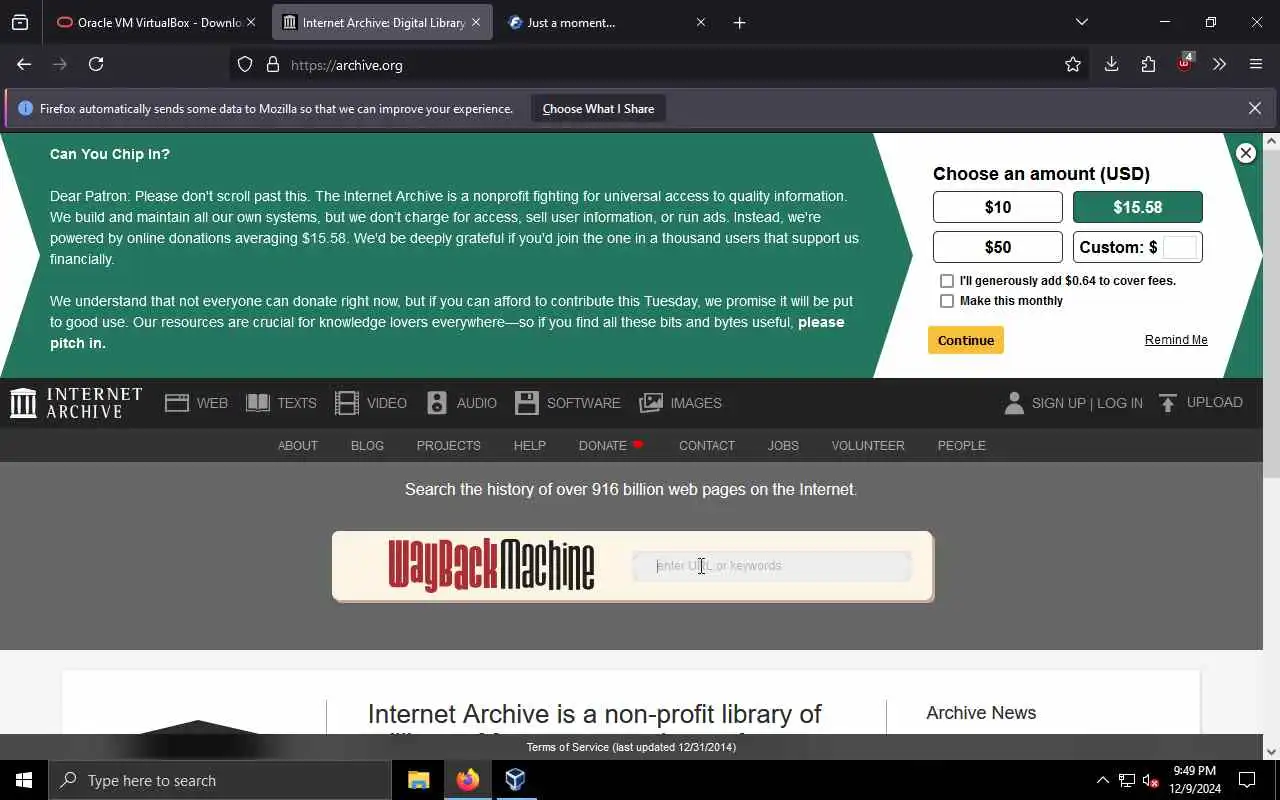
Task: Open the Software floppy disk icon
Action: pos(527,403)
